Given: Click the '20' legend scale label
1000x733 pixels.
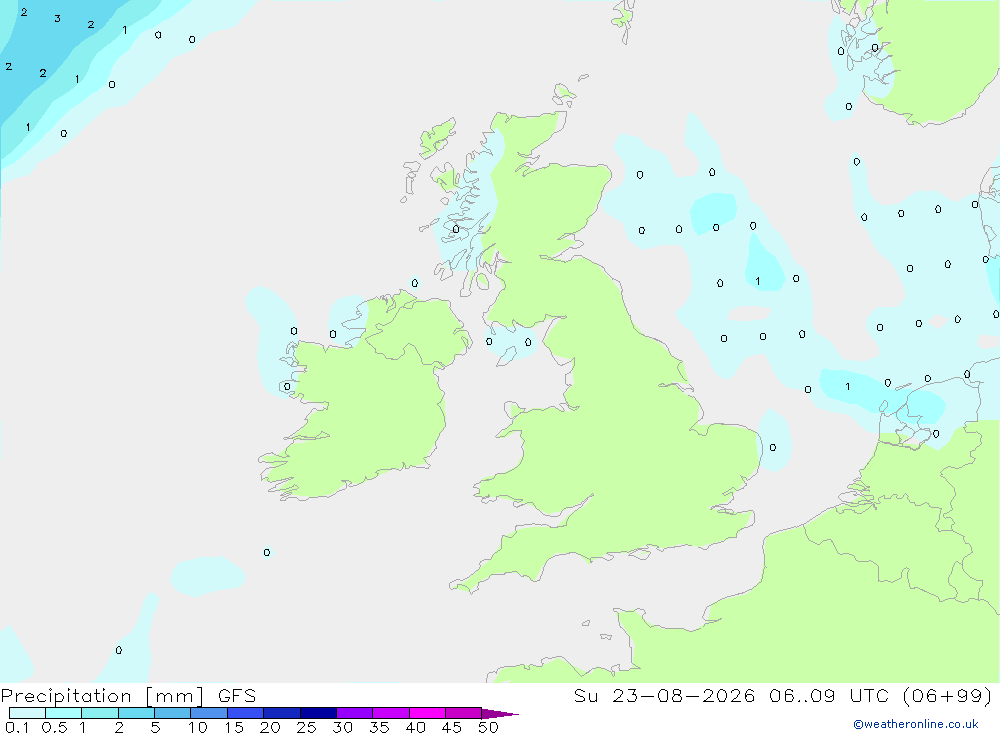Looking at the screenshot, I should click(x=270, y=727).
